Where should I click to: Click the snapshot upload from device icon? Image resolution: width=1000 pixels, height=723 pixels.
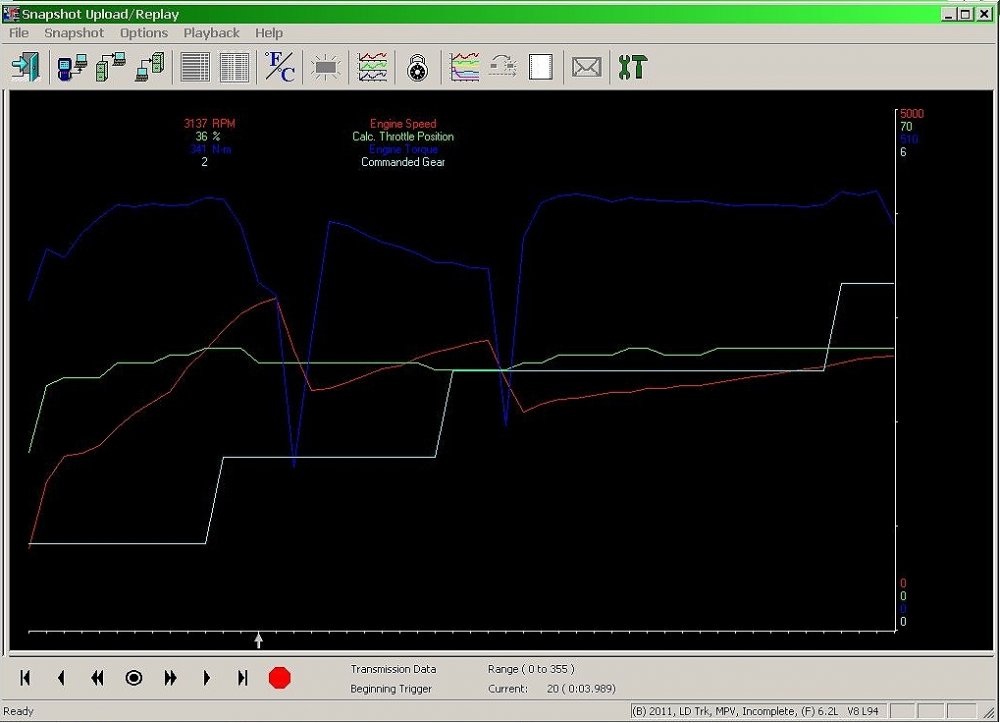[x=70, y=67]
